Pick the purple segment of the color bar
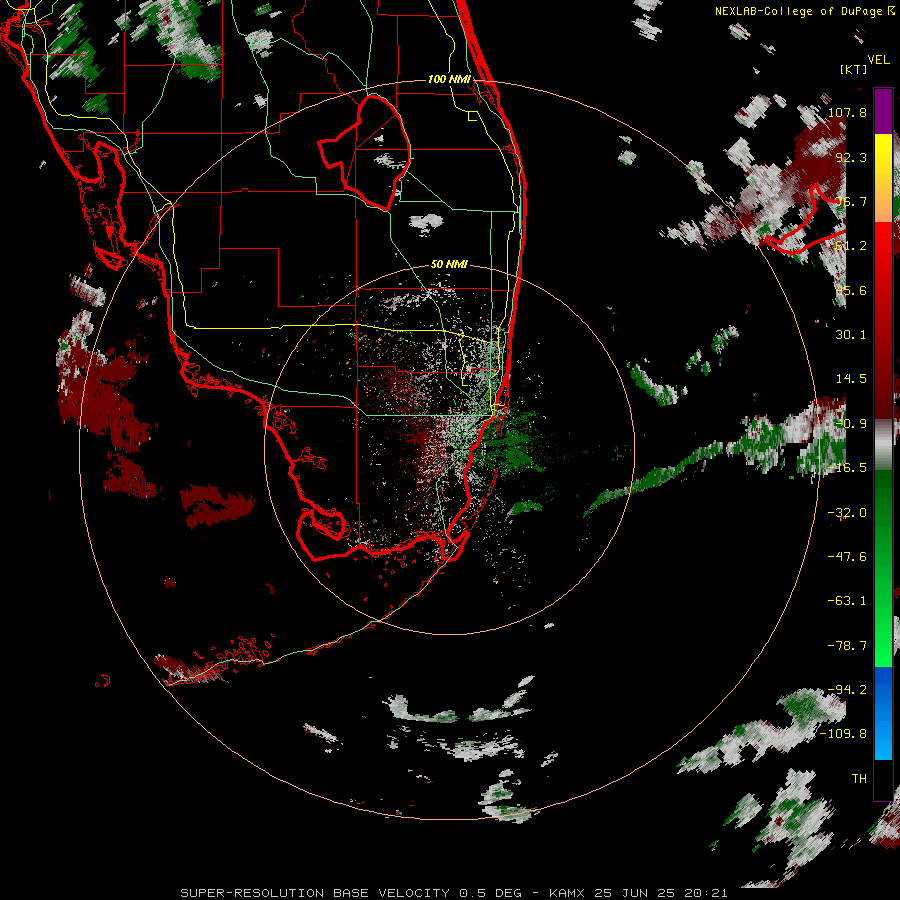This screenshot has height=900, width=900. [883, 111]
